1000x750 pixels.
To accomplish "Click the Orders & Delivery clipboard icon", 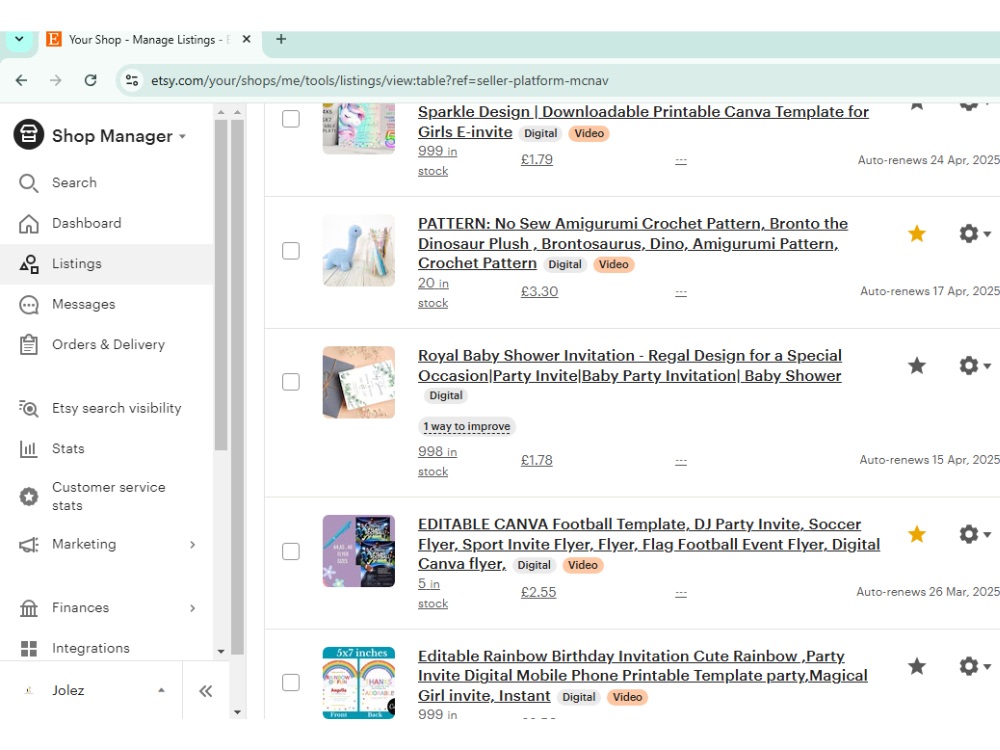I will (29, 344).
